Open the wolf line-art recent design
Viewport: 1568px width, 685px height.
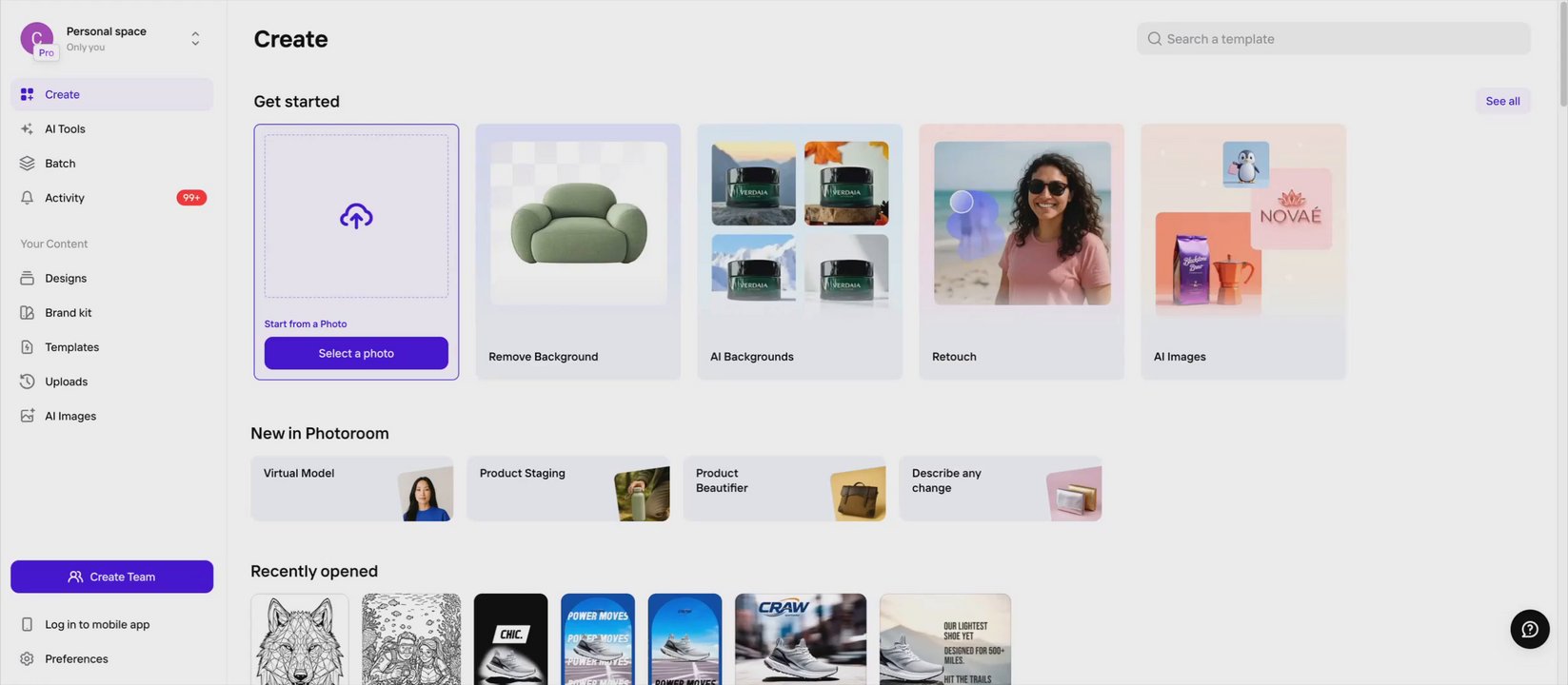[300, 639]
